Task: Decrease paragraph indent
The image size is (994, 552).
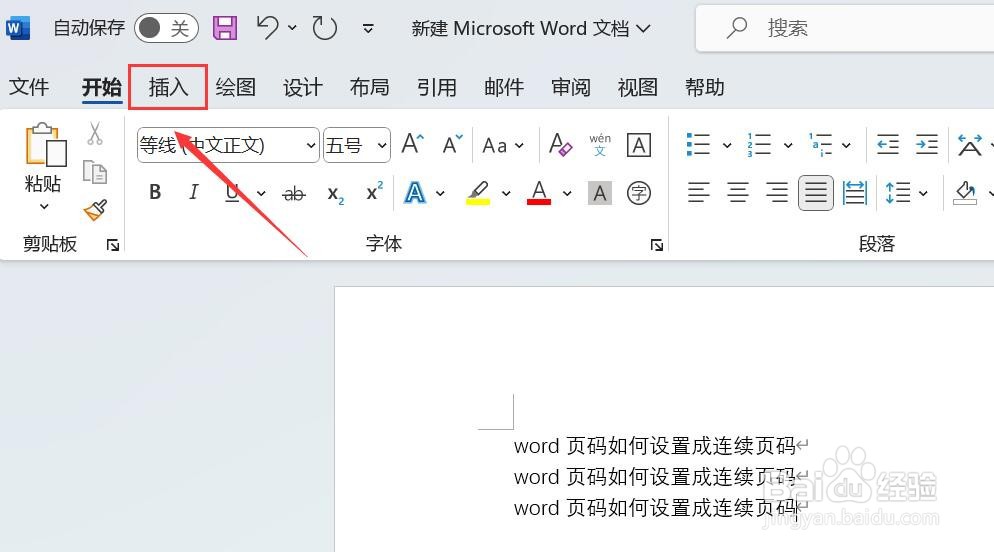Action: (x=888, y=144)
